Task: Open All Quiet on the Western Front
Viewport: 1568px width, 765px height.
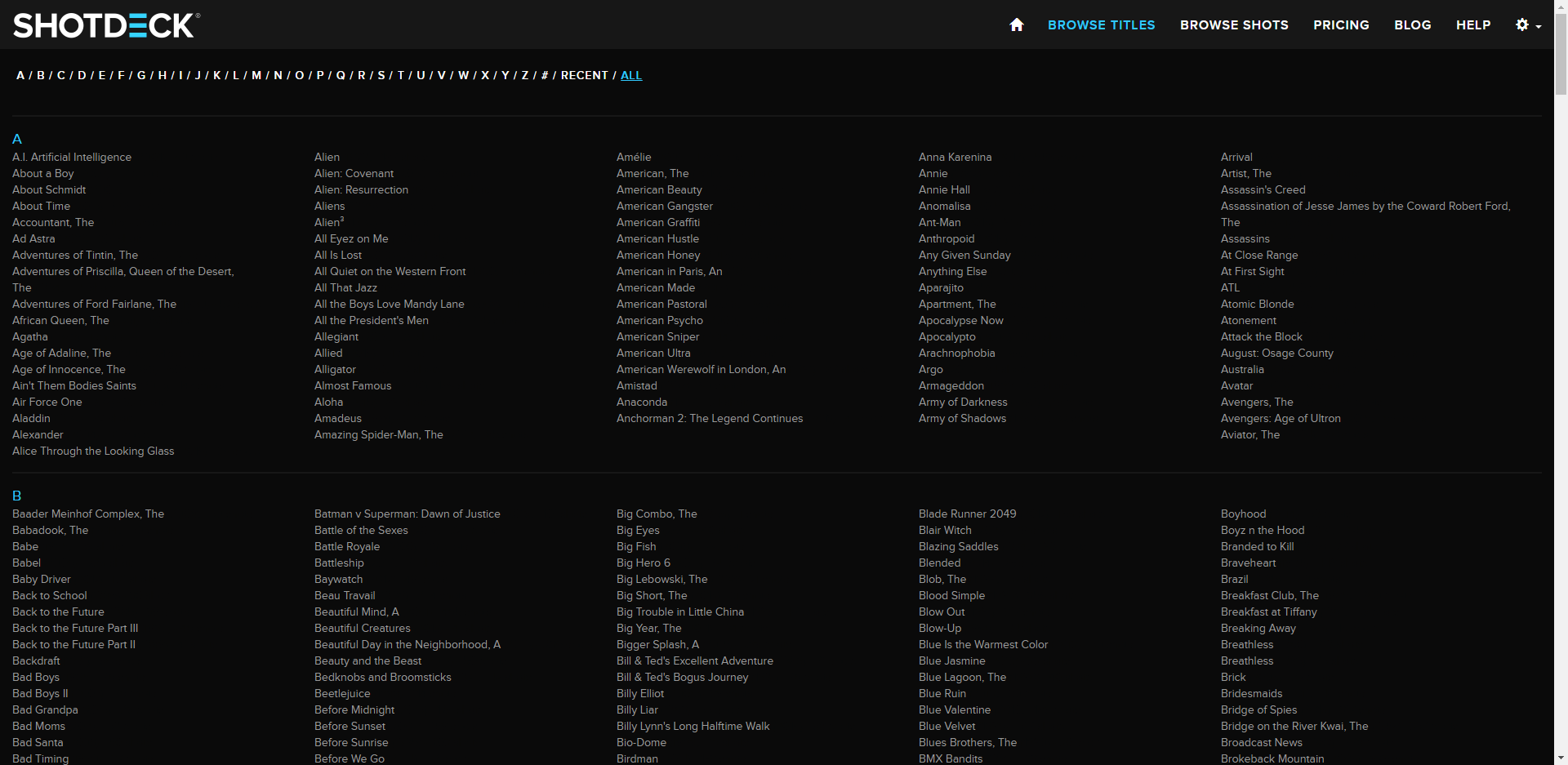Action: (390, 271)
